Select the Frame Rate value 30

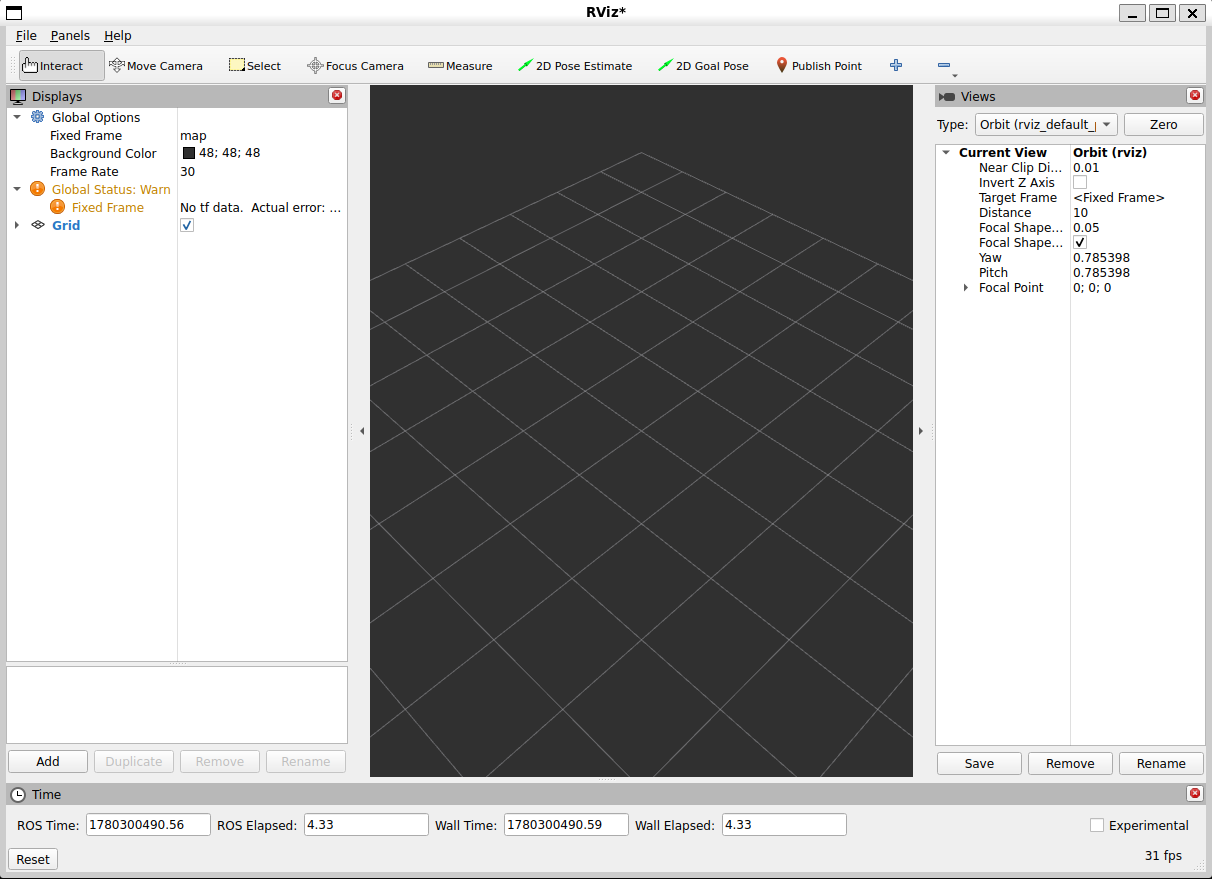point(187,171)
